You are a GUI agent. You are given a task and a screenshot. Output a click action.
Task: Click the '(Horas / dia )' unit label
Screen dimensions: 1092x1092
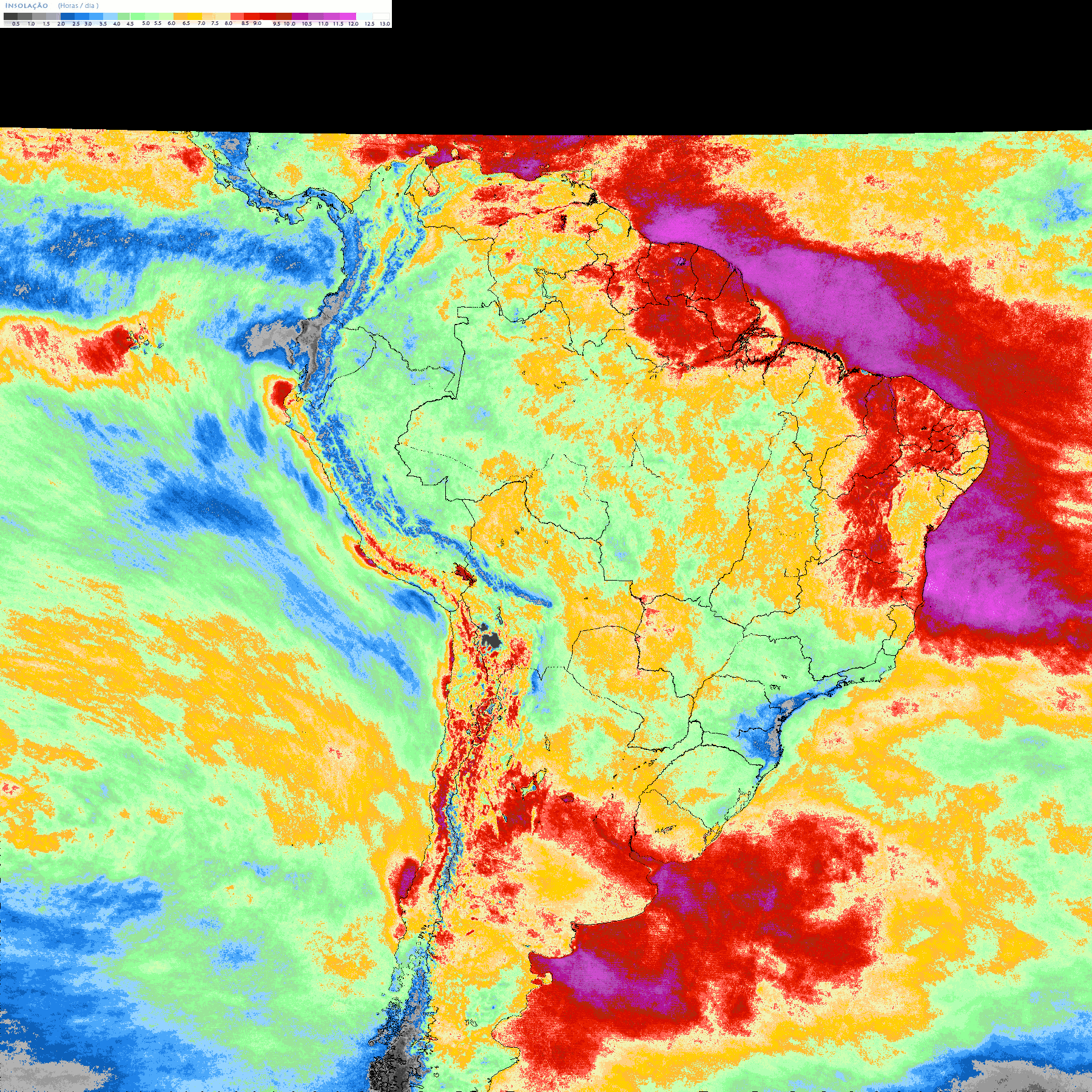click(78, 5)
